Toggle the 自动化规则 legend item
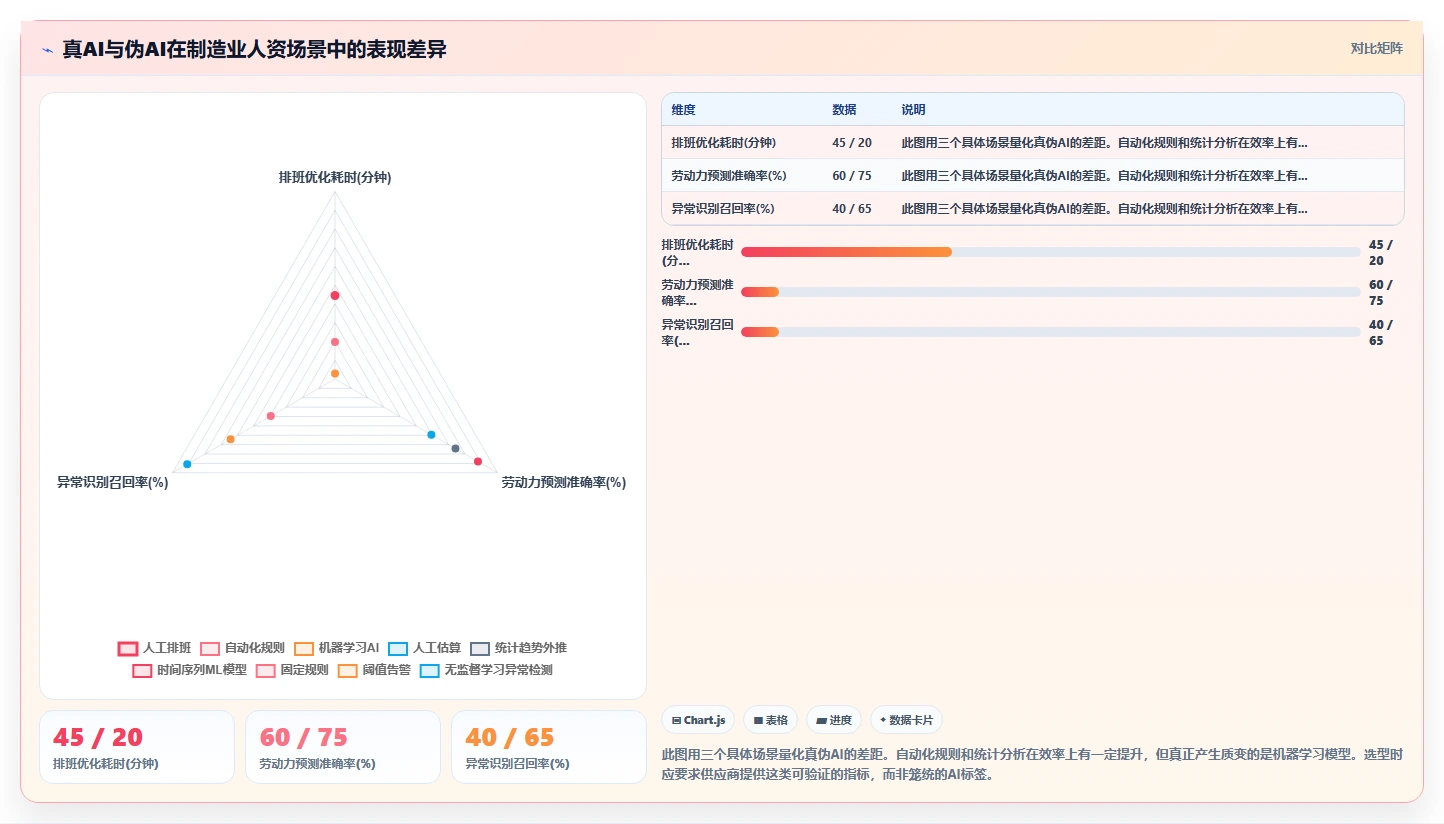Image resolution: width=1444 pixels, height=824 pixels. (x=242, y=648)
